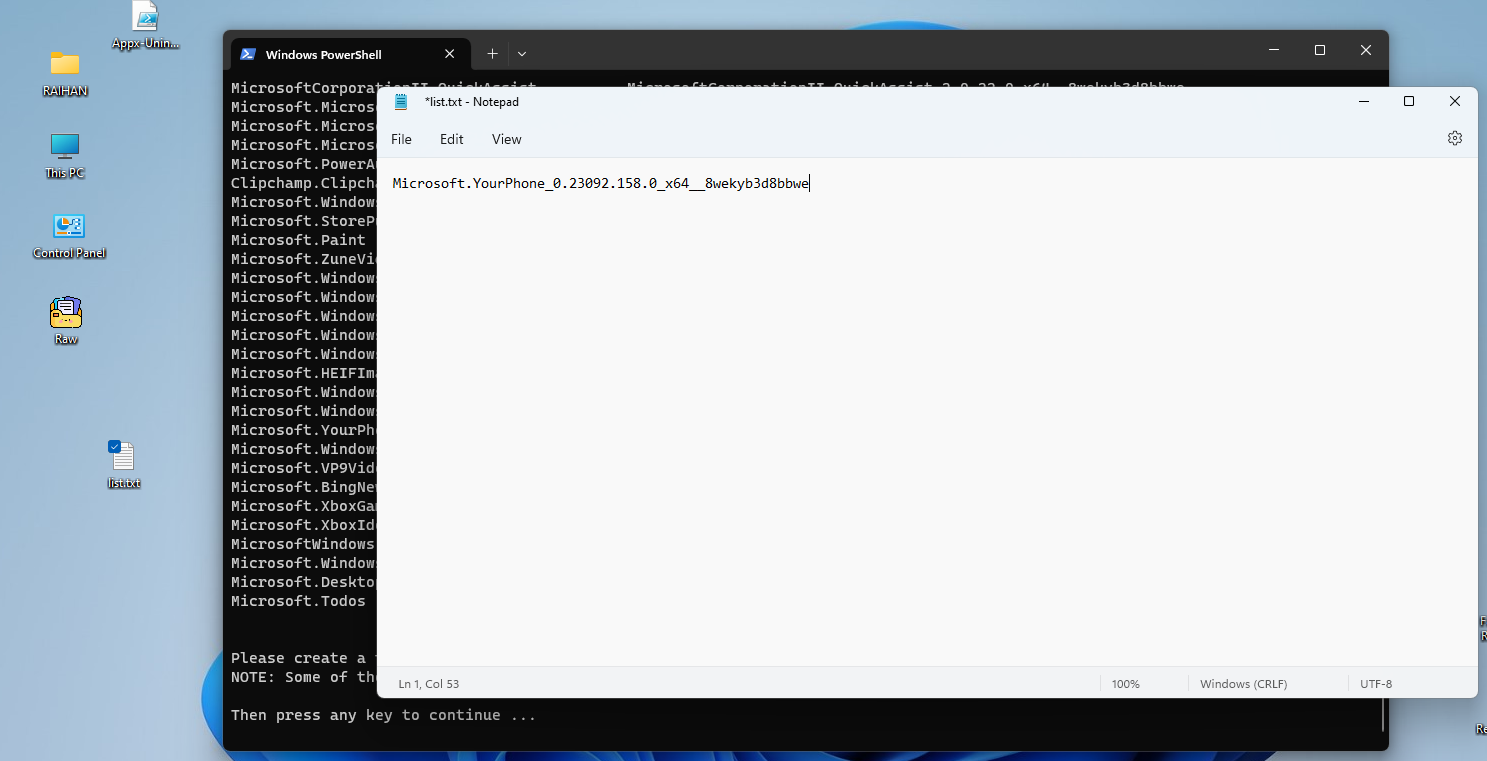Click the Ln 1, Col 53 status indicator
Screen dimensions: 1487x761
click(428, 684)
